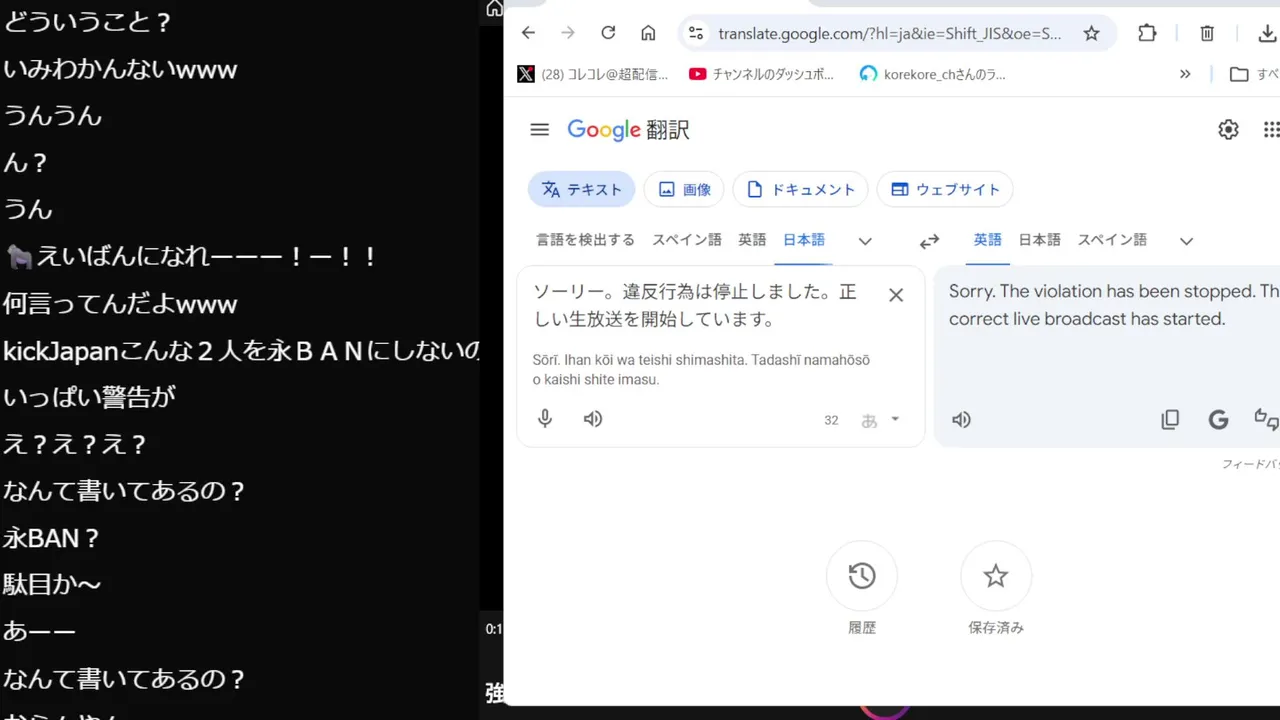Viewport: 1280px width, 720px height.
Task: Switch to ドキュメント translation mode
Action: (800, 189)
